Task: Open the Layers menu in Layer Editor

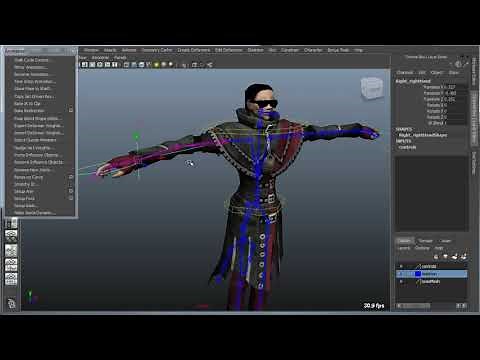Action: [404, 248]
